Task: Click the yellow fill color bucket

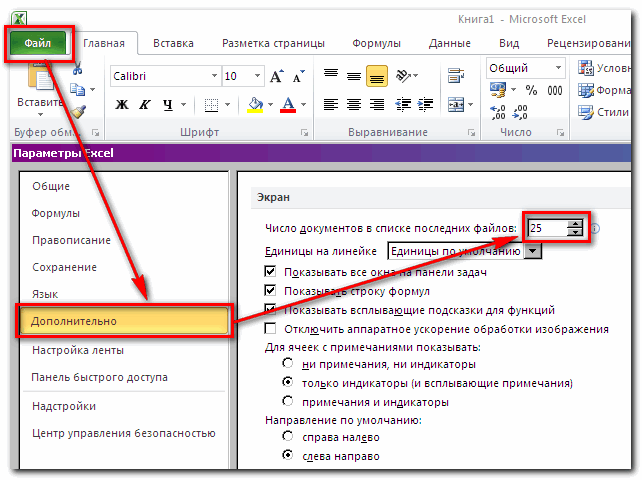Action: (255, 105)
